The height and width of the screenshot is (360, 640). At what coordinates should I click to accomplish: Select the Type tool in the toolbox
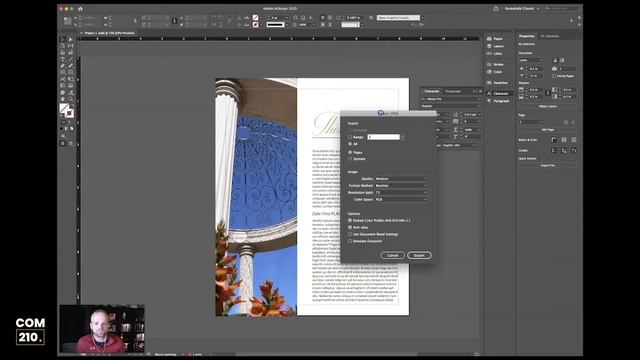coord(62,59)
